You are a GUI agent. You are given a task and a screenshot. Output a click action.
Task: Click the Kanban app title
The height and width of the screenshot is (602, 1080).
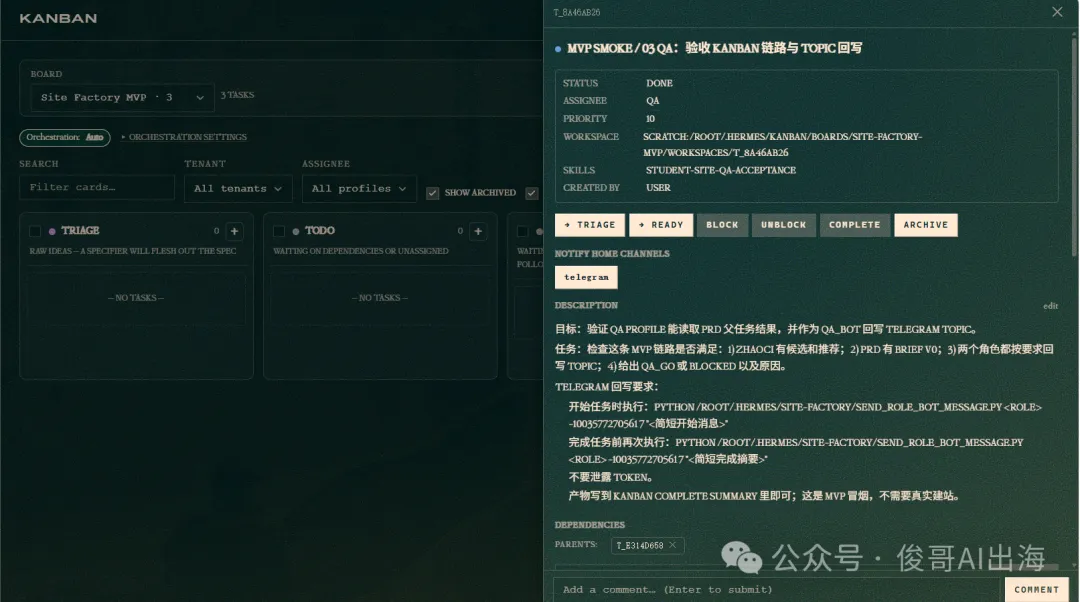59,19
